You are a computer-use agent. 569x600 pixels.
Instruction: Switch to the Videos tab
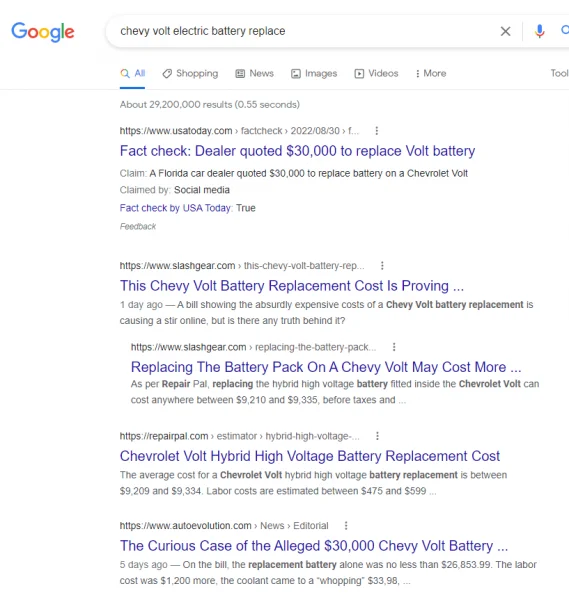pos(377,73)
